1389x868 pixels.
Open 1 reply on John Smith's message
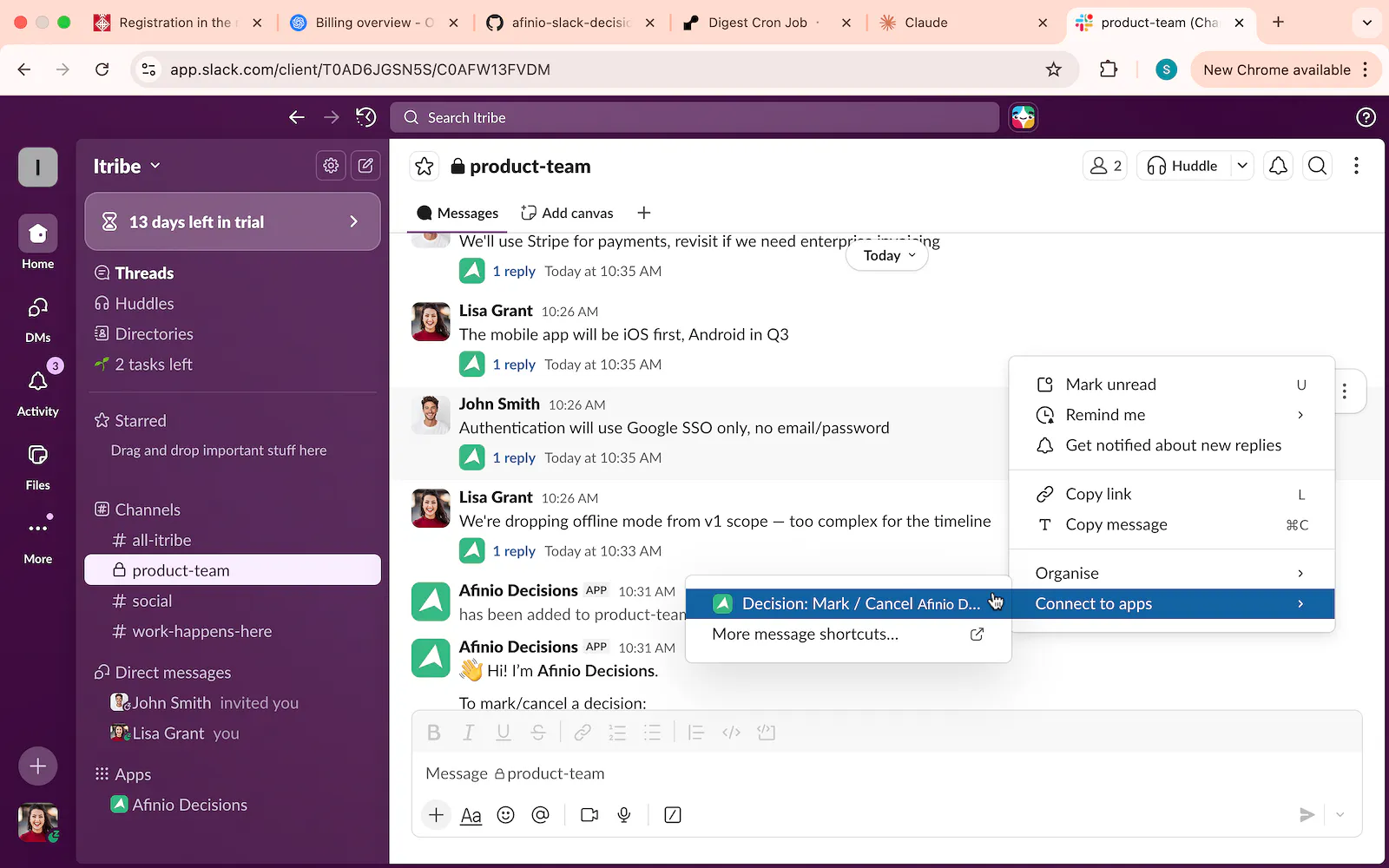coord(514,458)
